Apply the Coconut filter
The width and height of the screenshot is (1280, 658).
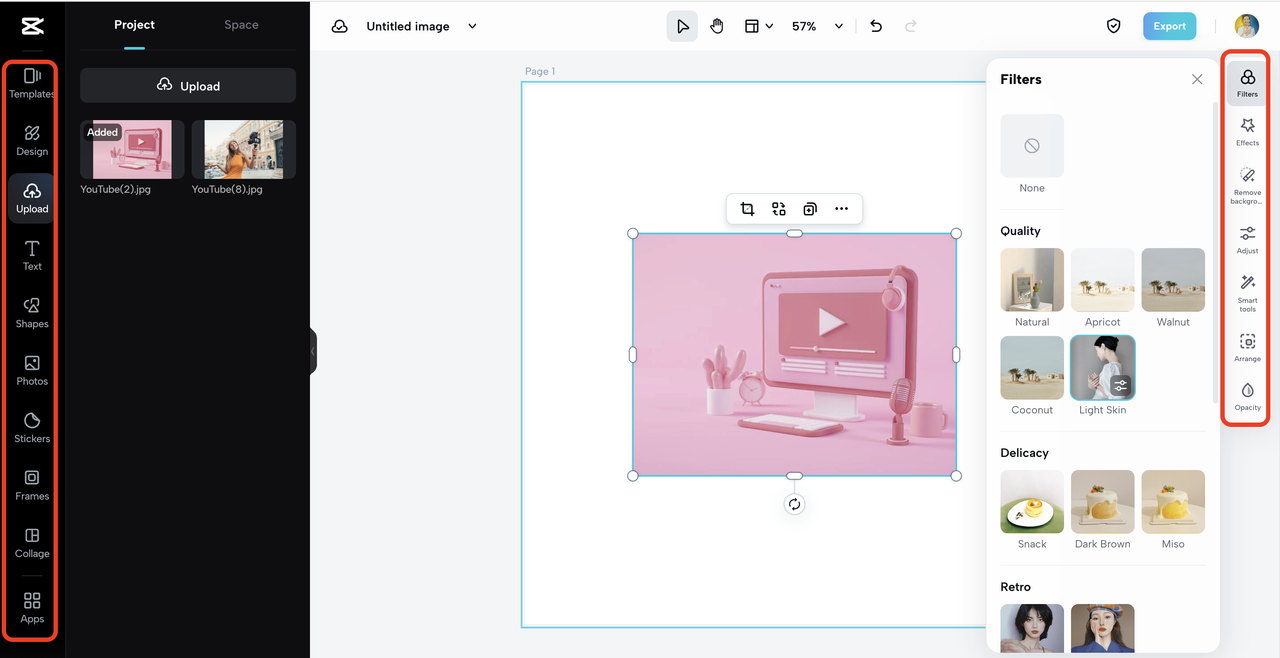1032,368
